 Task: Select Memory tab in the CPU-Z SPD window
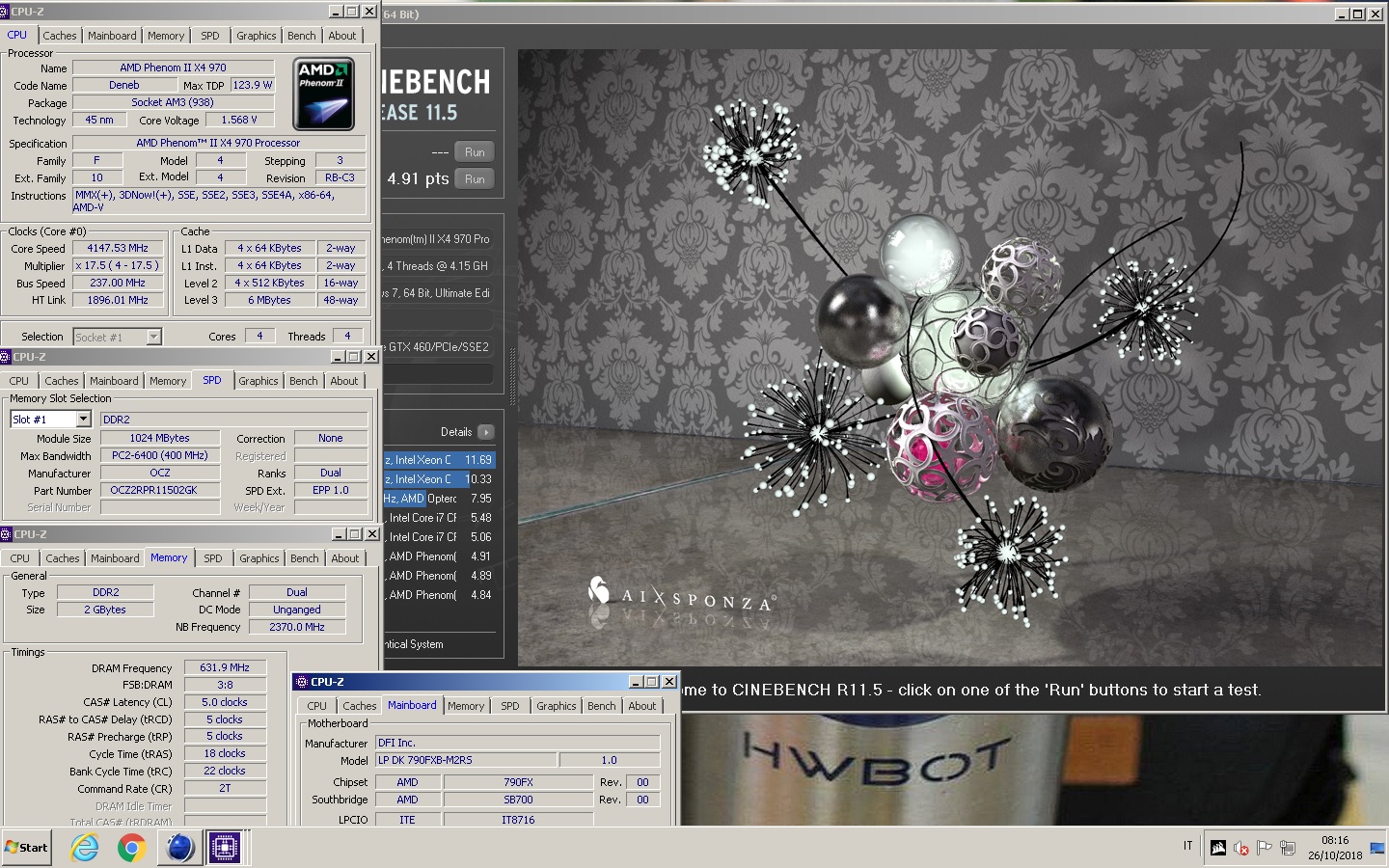pyautogui.click(x=168, y=381)
